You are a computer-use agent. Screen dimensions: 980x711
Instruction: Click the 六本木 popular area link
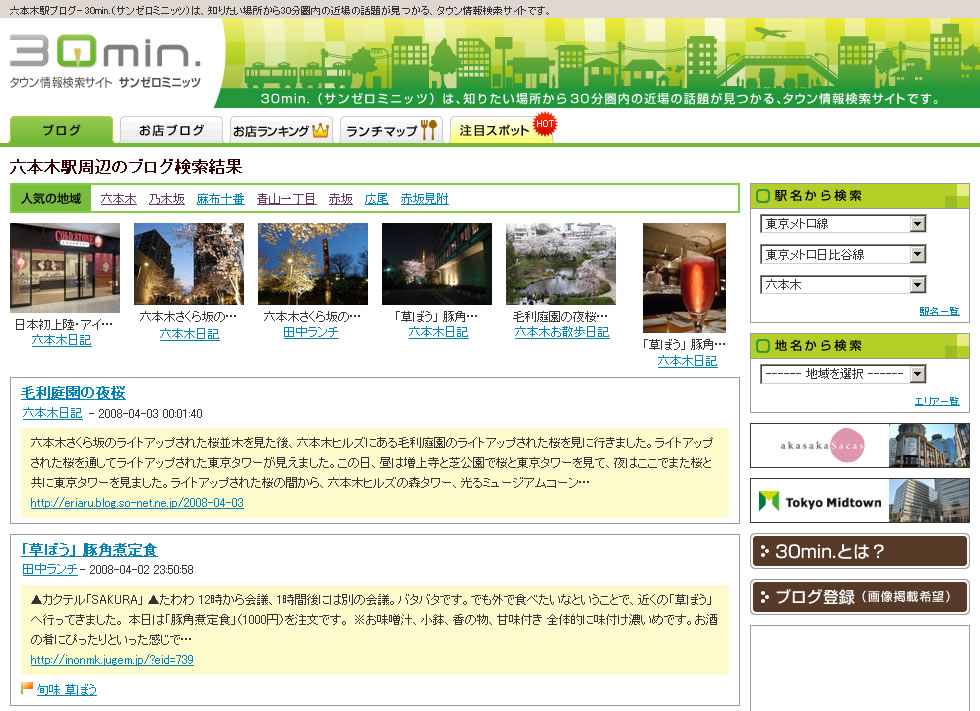(x=118, y=199)
